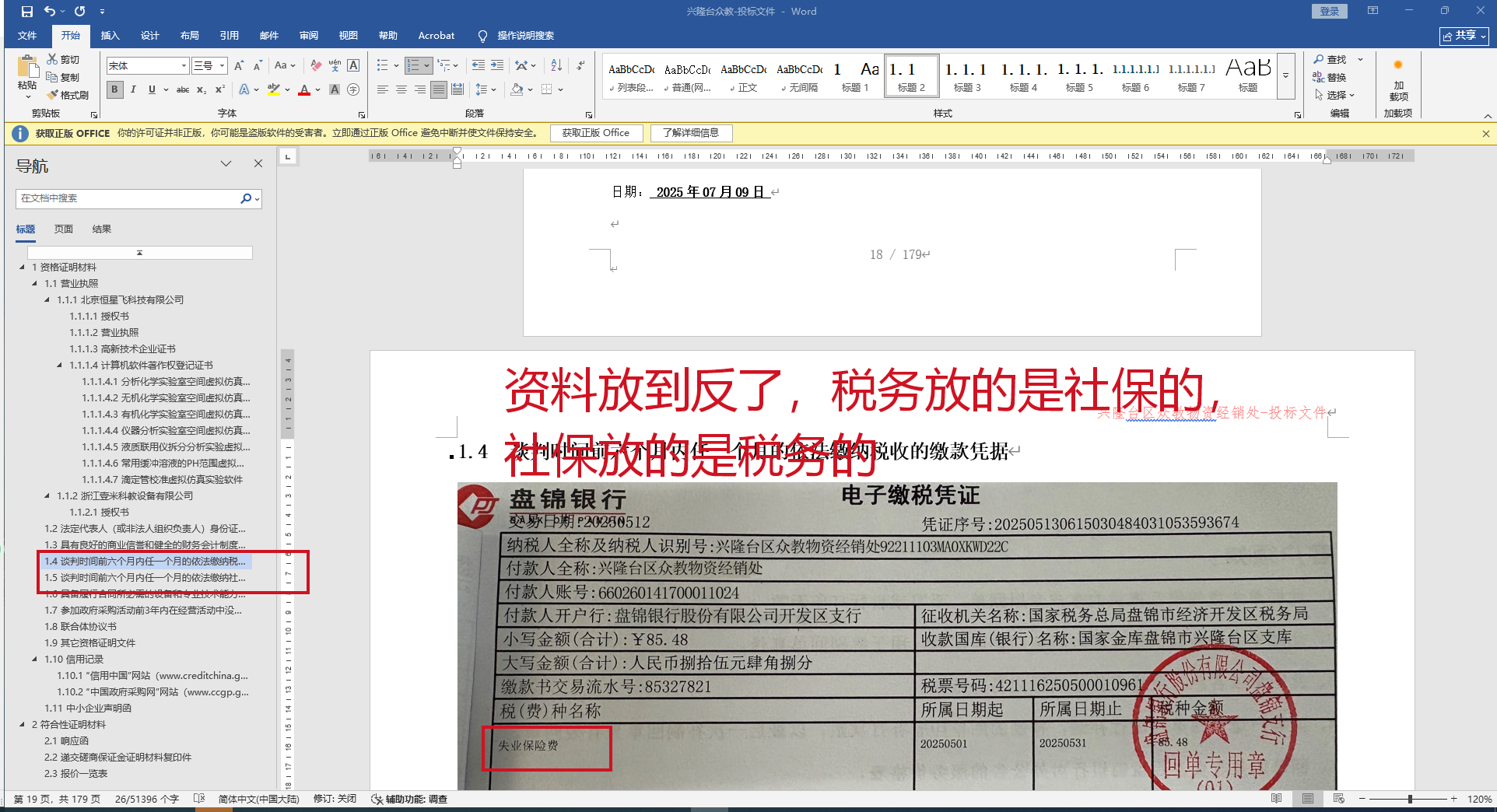
Task: Save the document from the quick access toolbar
Action: [x=27, y=12]
